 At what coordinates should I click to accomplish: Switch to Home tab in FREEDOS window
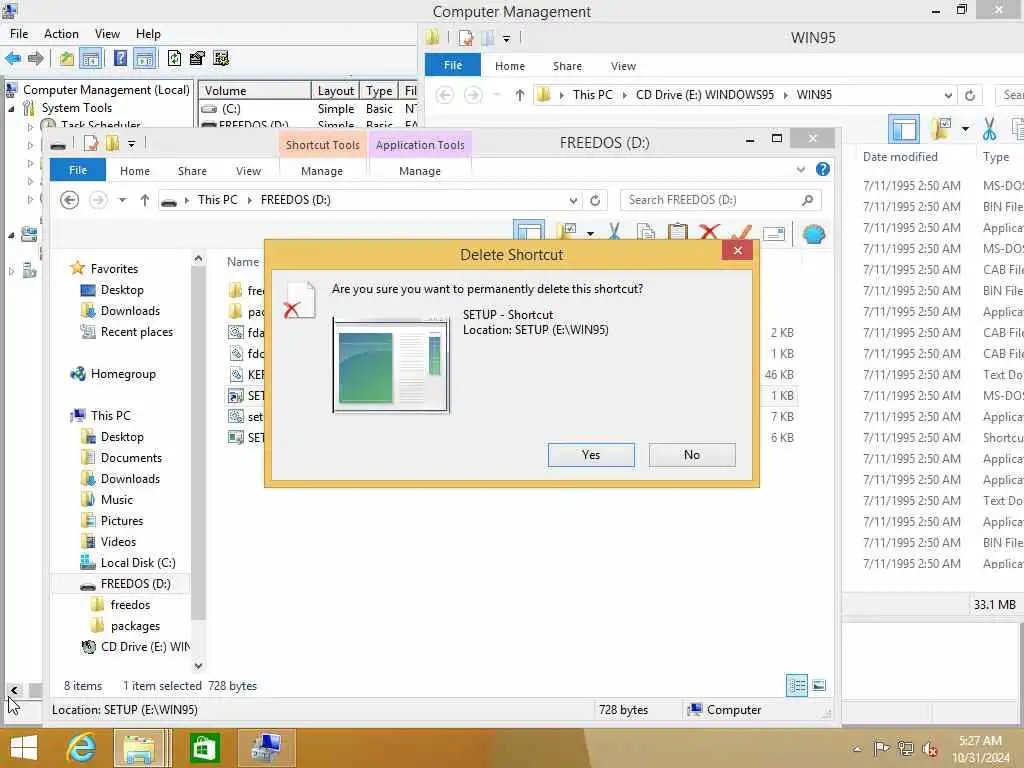(135, 171)
